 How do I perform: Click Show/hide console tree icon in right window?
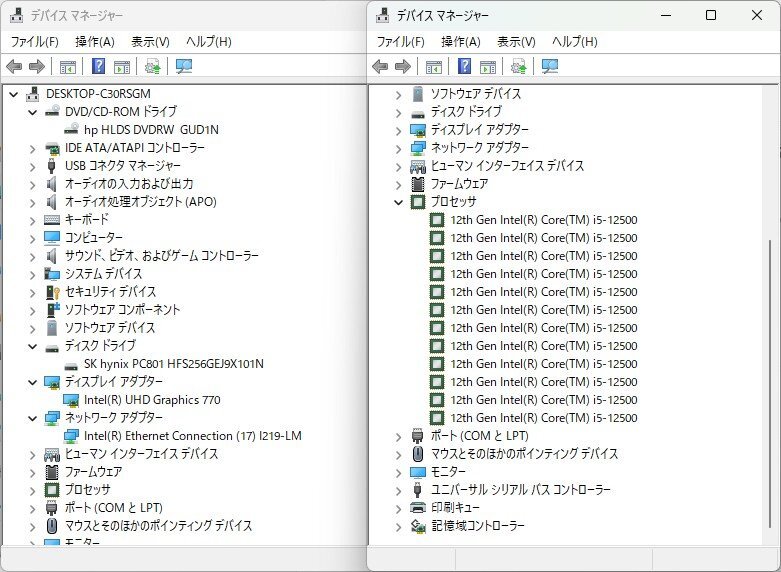(x=434, y=66)
